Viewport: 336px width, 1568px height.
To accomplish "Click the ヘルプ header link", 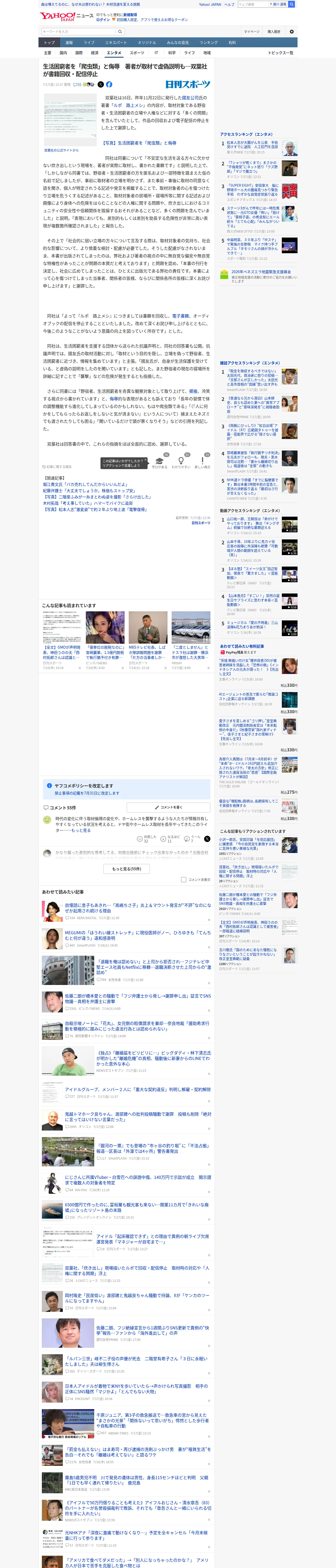I will coord(229,4).
